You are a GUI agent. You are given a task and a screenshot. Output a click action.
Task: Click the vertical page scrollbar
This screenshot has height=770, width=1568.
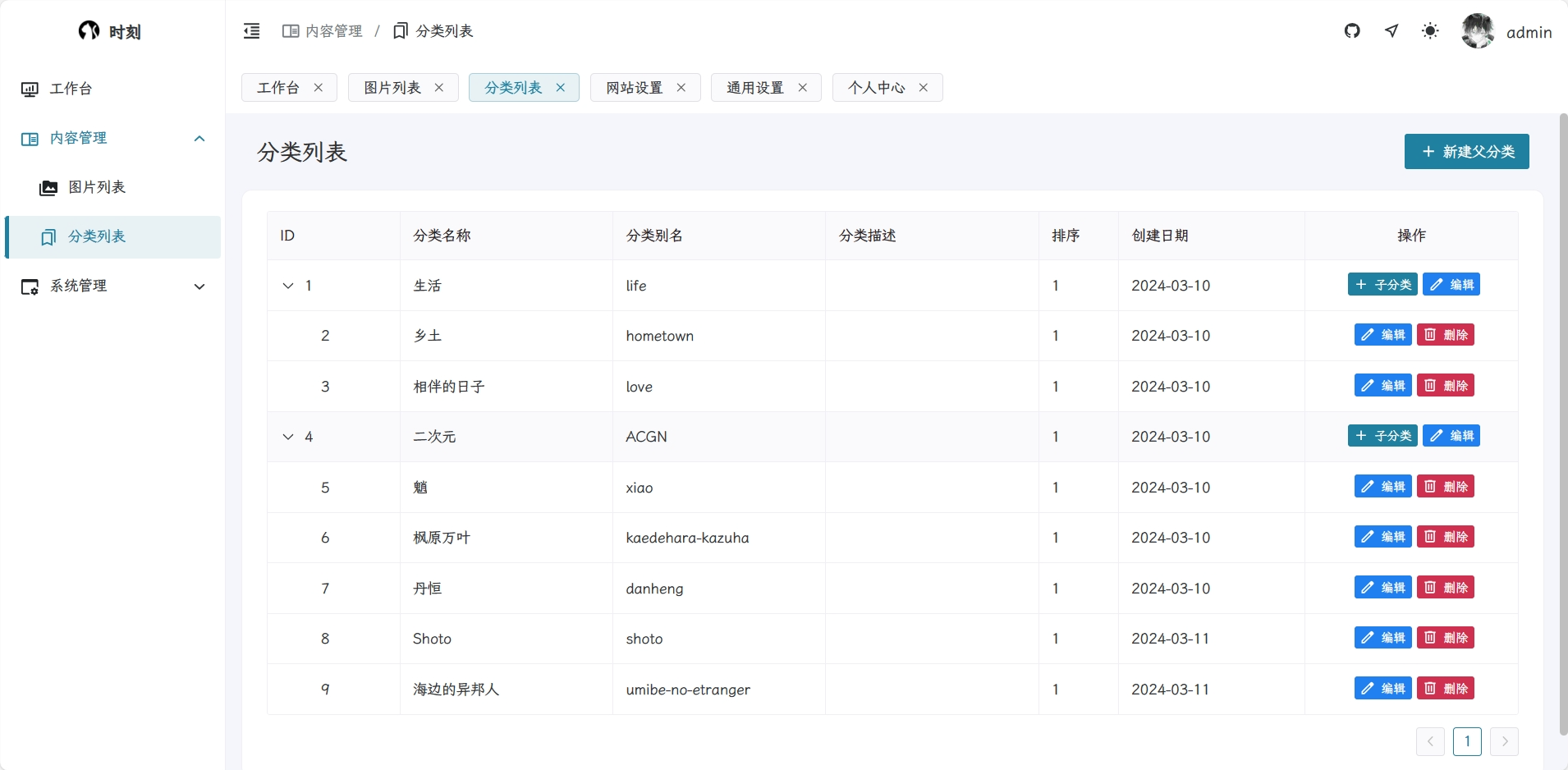pos(1563,424)
